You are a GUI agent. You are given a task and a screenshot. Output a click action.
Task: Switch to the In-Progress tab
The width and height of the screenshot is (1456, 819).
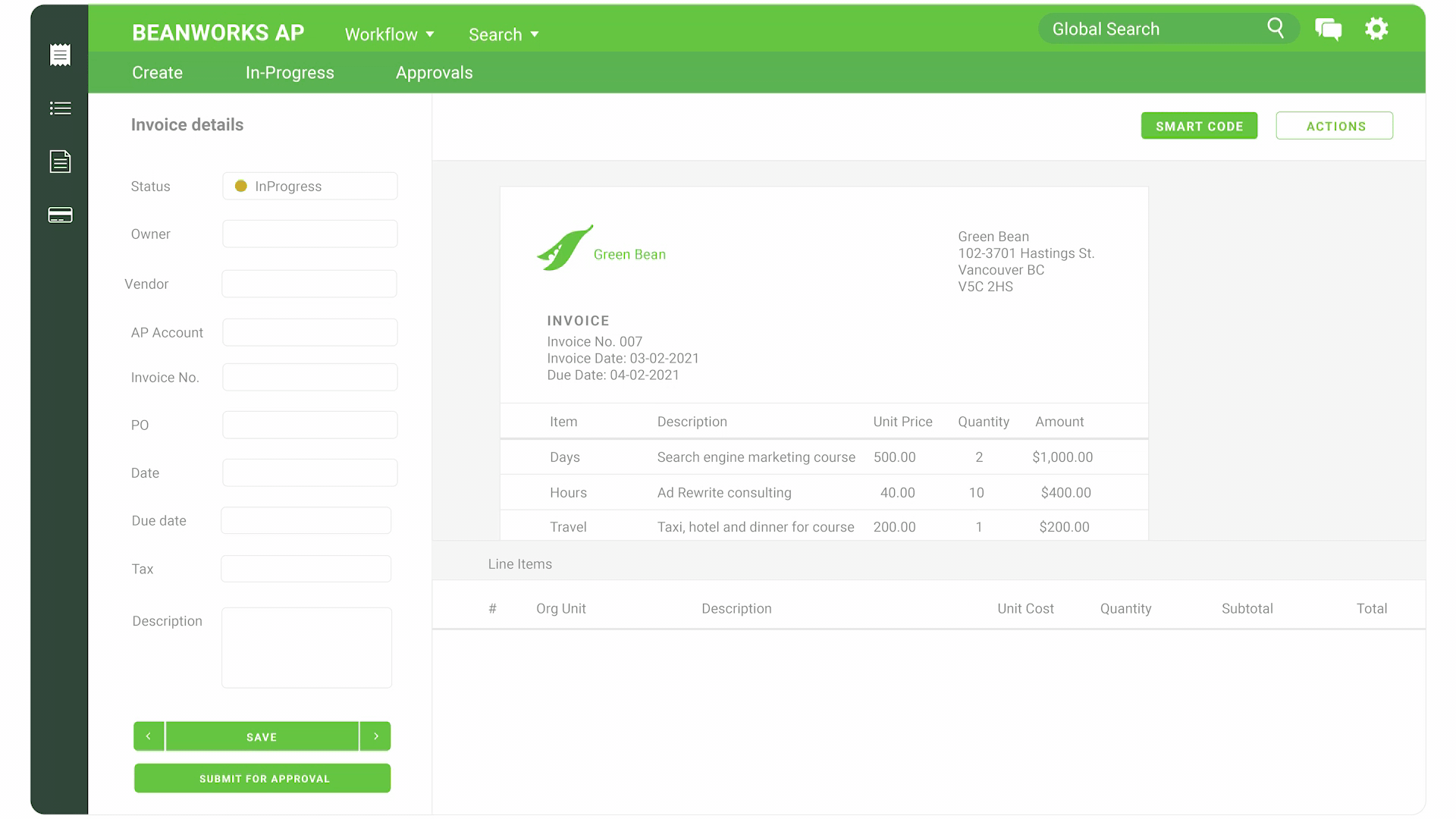tap(290, 73)
